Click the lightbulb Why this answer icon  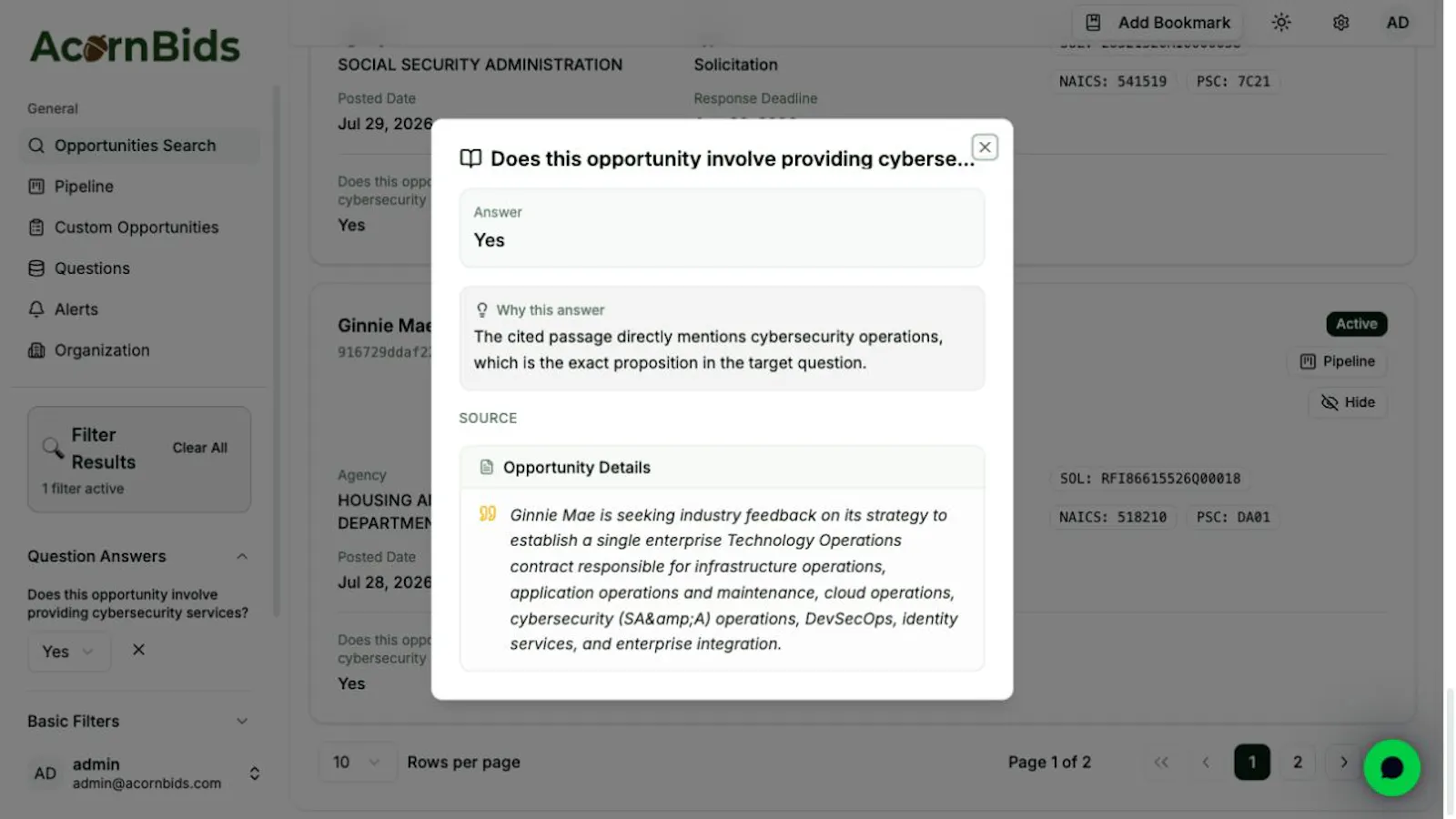pyautogui.click(x=482, y=310)
